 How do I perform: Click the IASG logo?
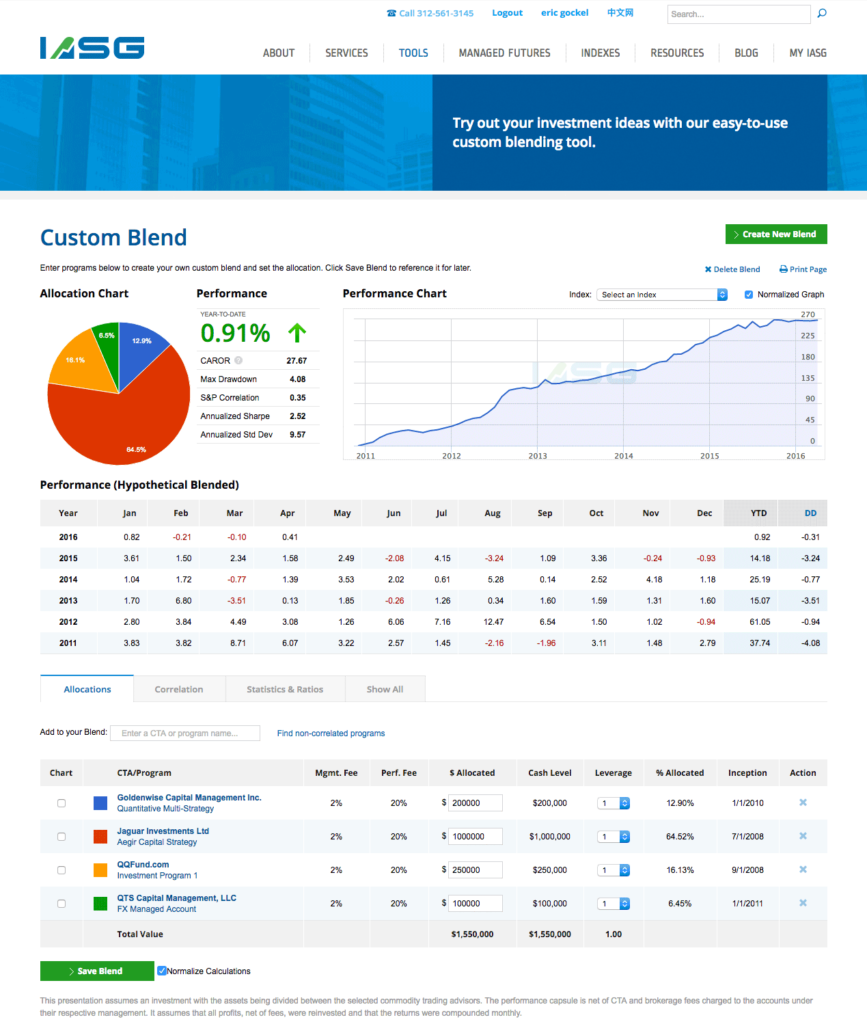(x=92, y=48)
